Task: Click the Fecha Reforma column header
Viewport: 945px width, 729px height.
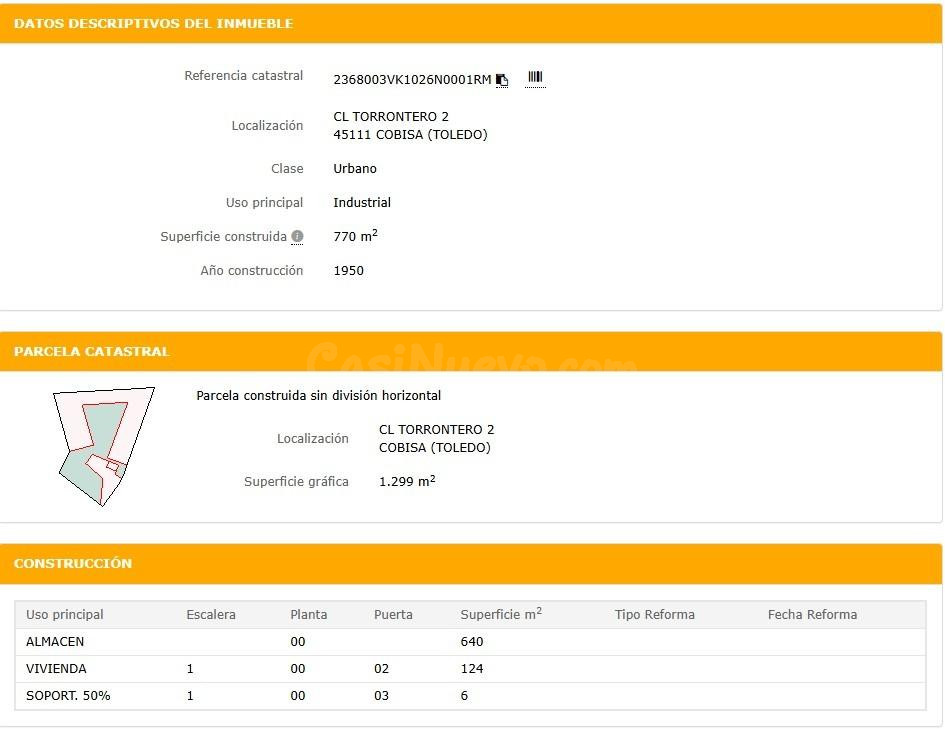Action: click(x=812, y=615)
